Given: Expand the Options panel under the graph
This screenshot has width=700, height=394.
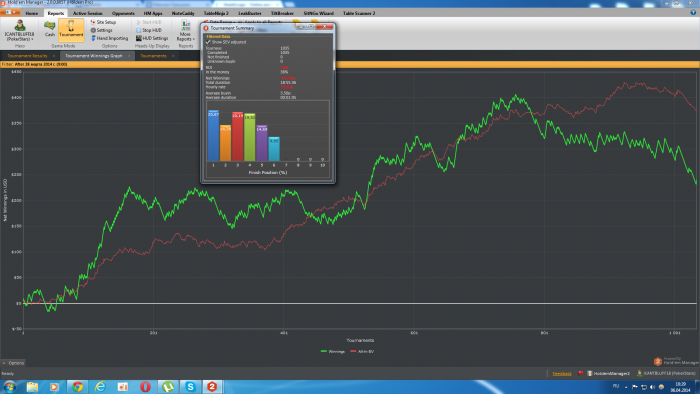Looking at the screenshot, I should [x=13, y=363].
